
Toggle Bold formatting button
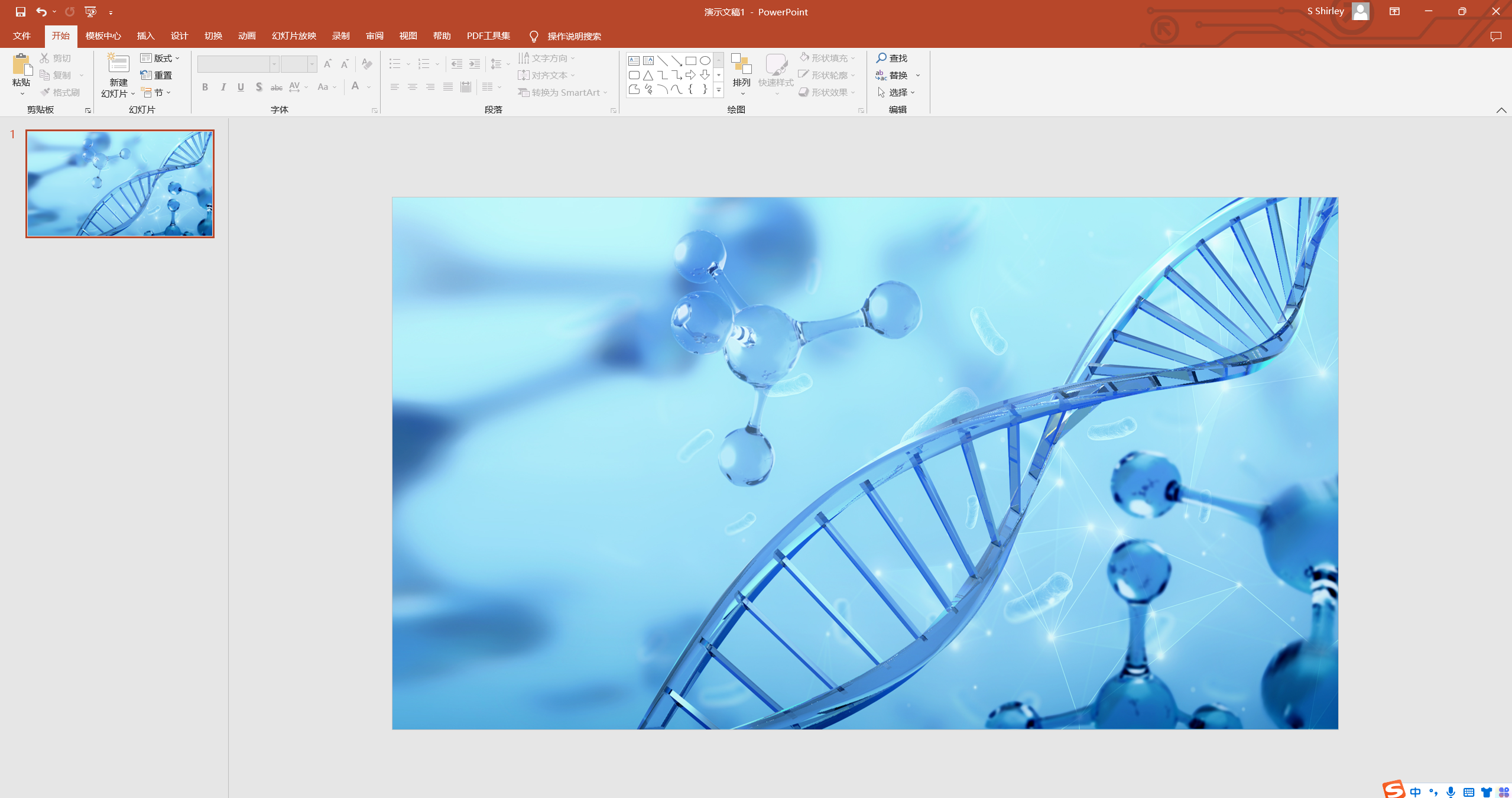205,87
